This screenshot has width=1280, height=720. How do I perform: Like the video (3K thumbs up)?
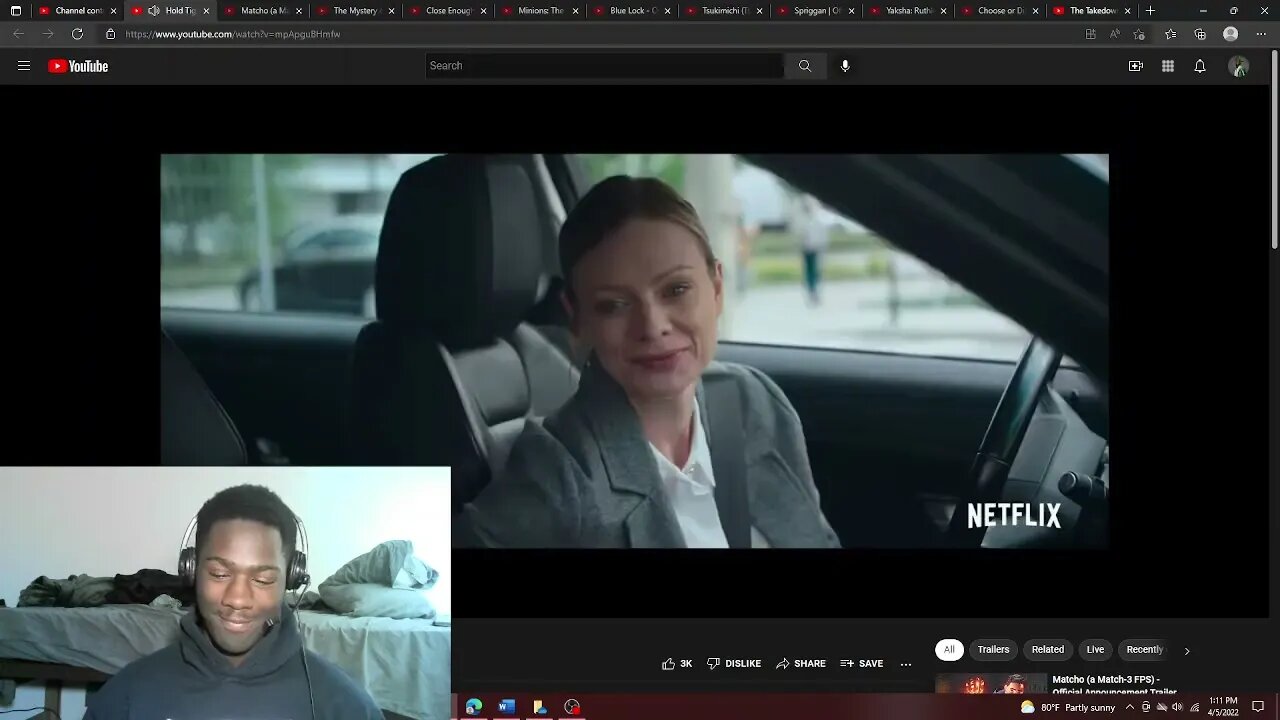(x=677, y=664)
